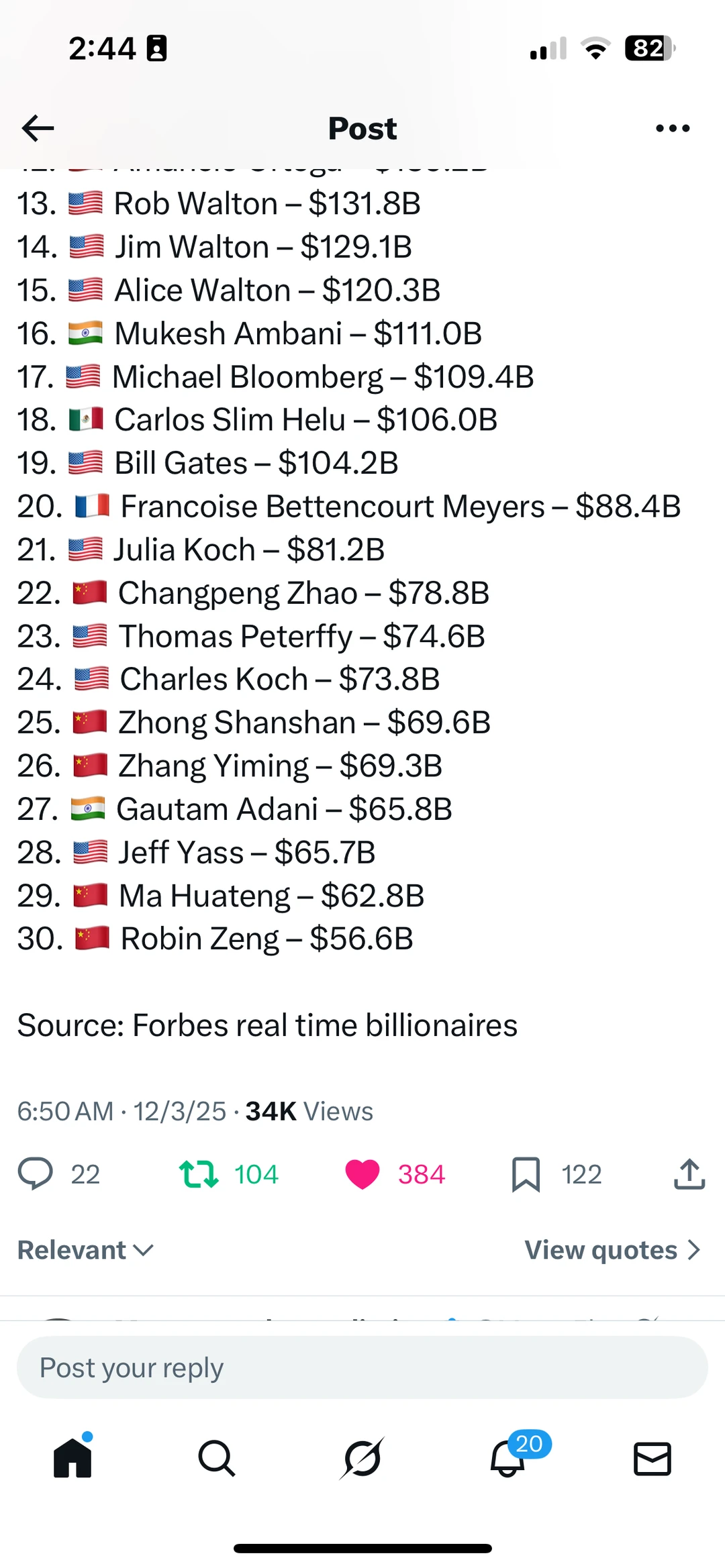Open the Search magnifier tab
Viewport: 725px width, 1568px height.
click(217, 1458)
